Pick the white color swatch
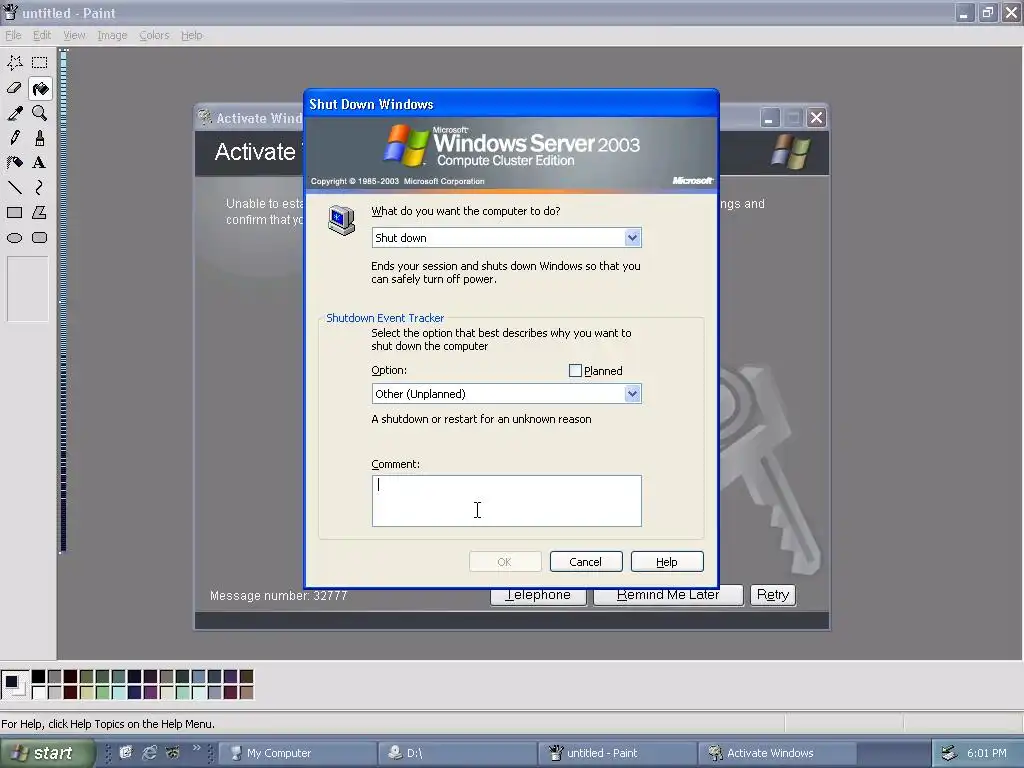Viewport: 1024px width, 768px height. point(39,692)
